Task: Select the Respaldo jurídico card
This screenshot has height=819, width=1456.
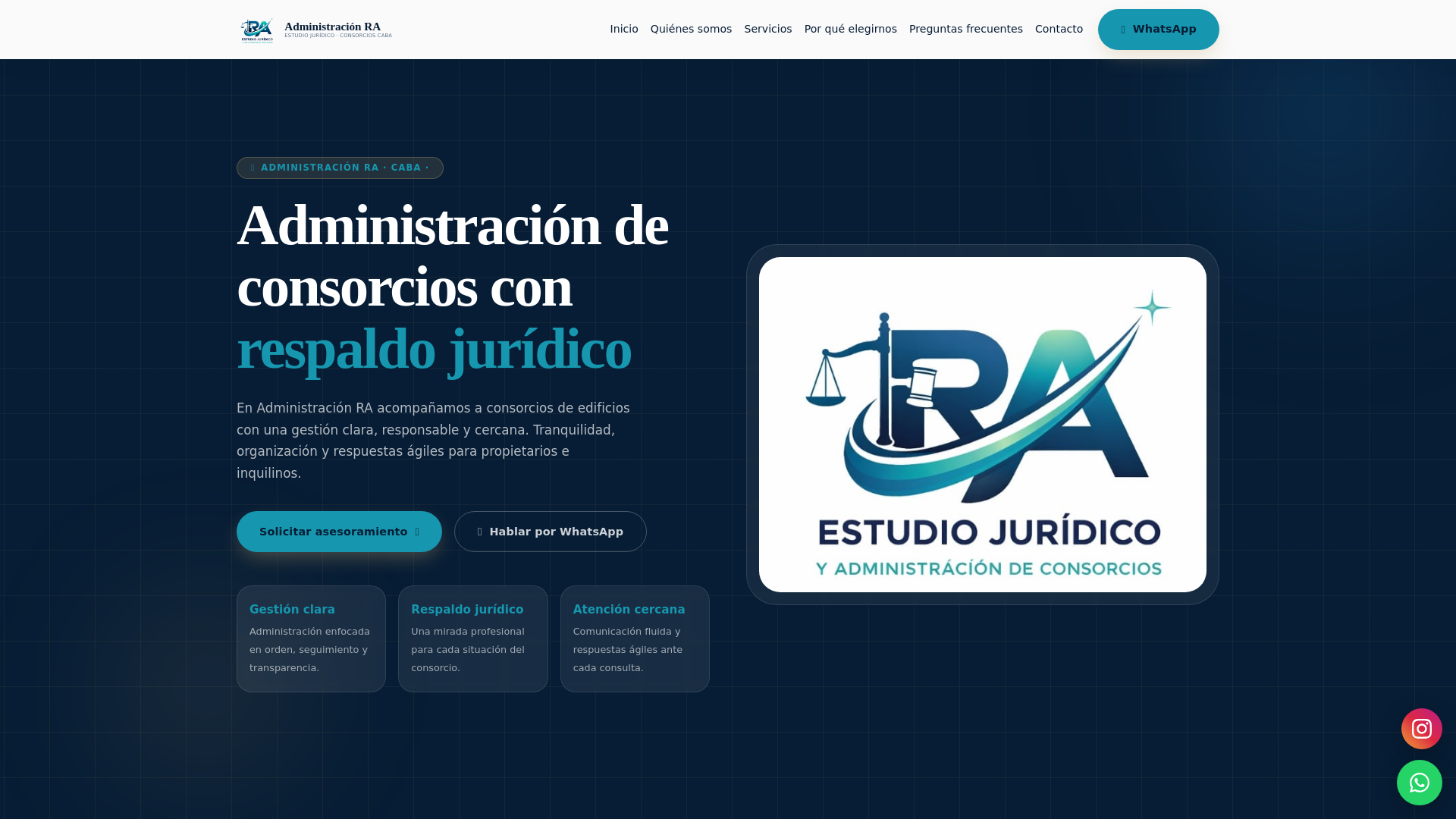Action: 472,639
